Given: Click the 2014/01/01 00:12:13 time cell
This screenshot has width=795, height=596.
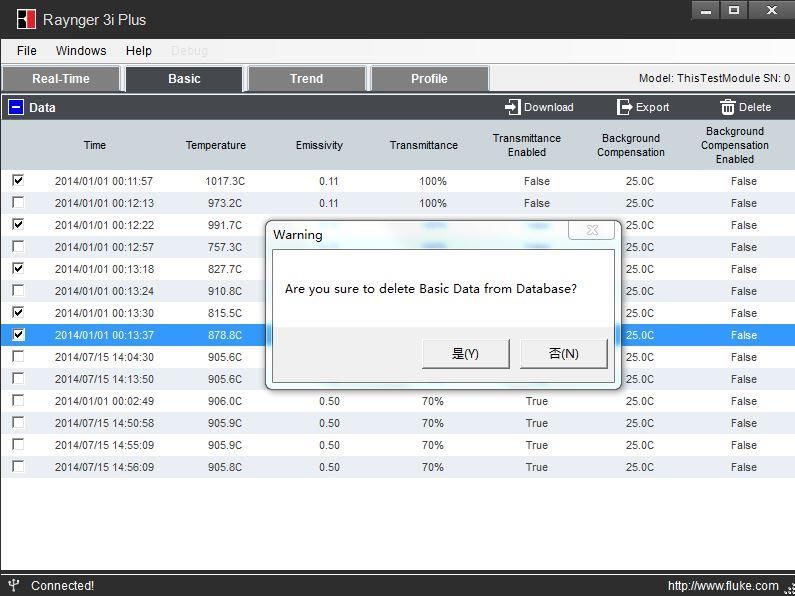Looking at the screenshot, I should pos(104,203).
